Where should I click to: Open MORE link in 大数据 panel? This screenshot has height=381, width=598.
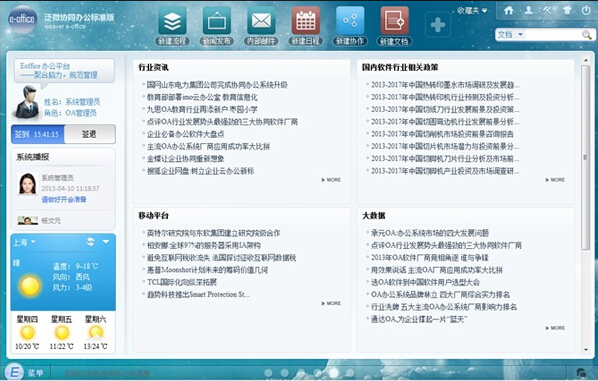pyautogui.click(x=555, y=328)
